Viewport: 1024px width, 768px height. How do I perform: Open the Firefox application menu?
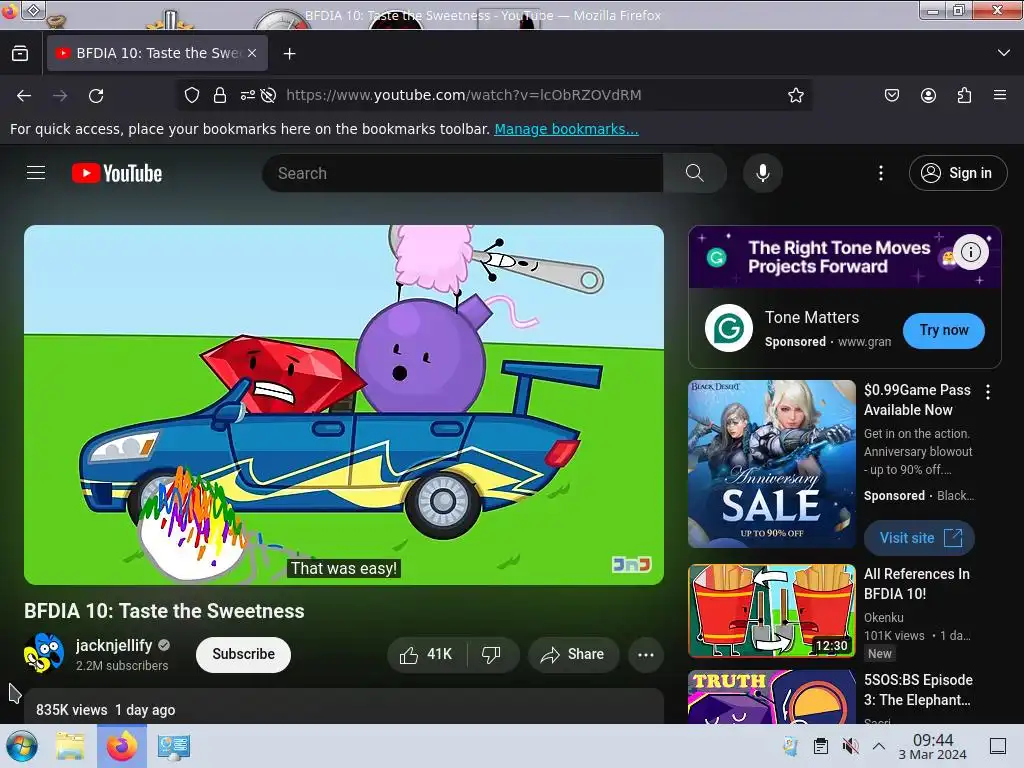tap(1000, 95)
